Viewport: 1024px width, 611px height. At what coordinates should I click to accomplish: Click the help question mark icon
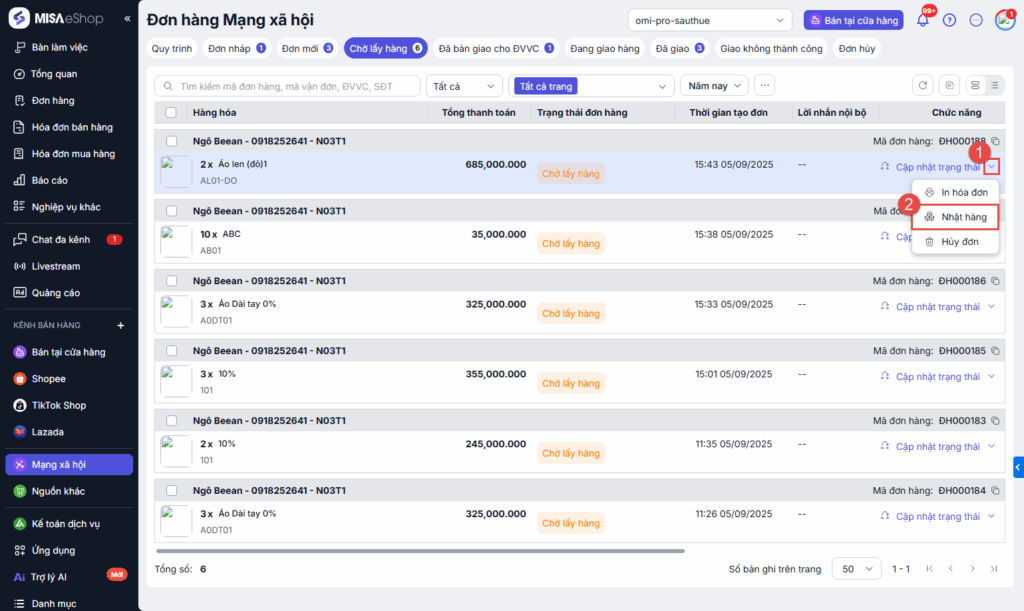click(x=949, y=20)
